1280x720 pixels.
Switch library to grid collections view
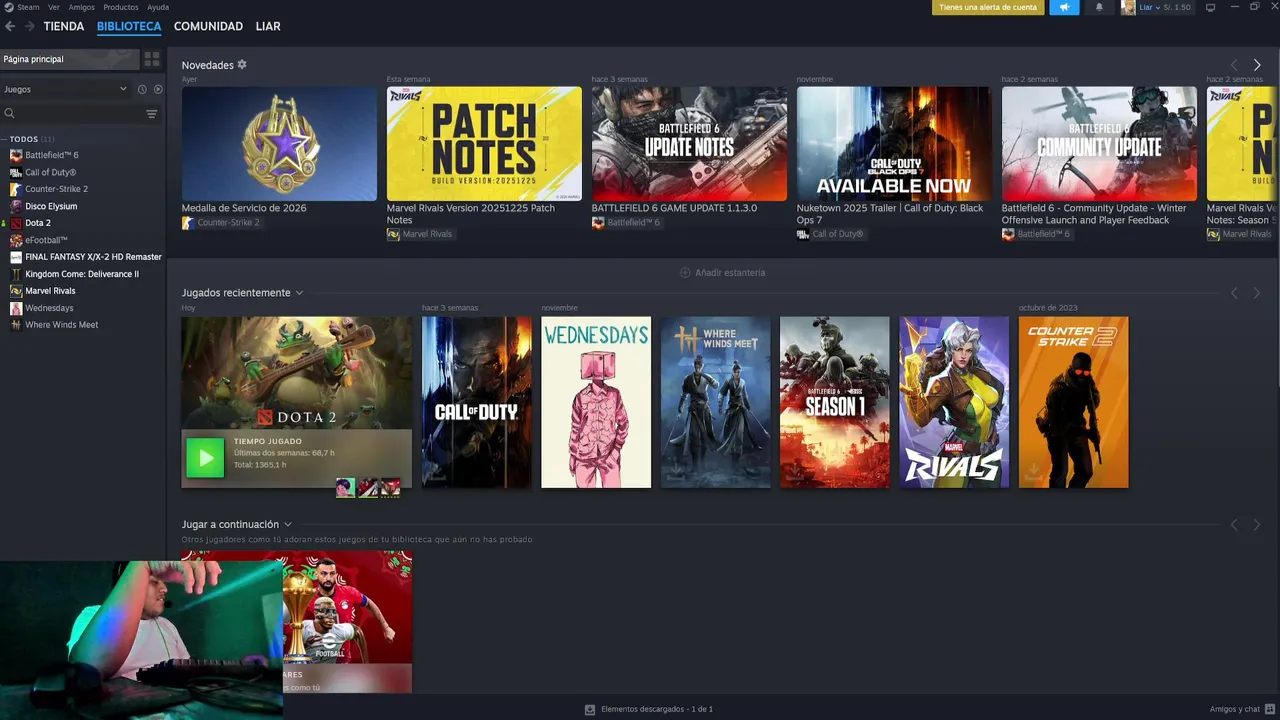[152, 59]
